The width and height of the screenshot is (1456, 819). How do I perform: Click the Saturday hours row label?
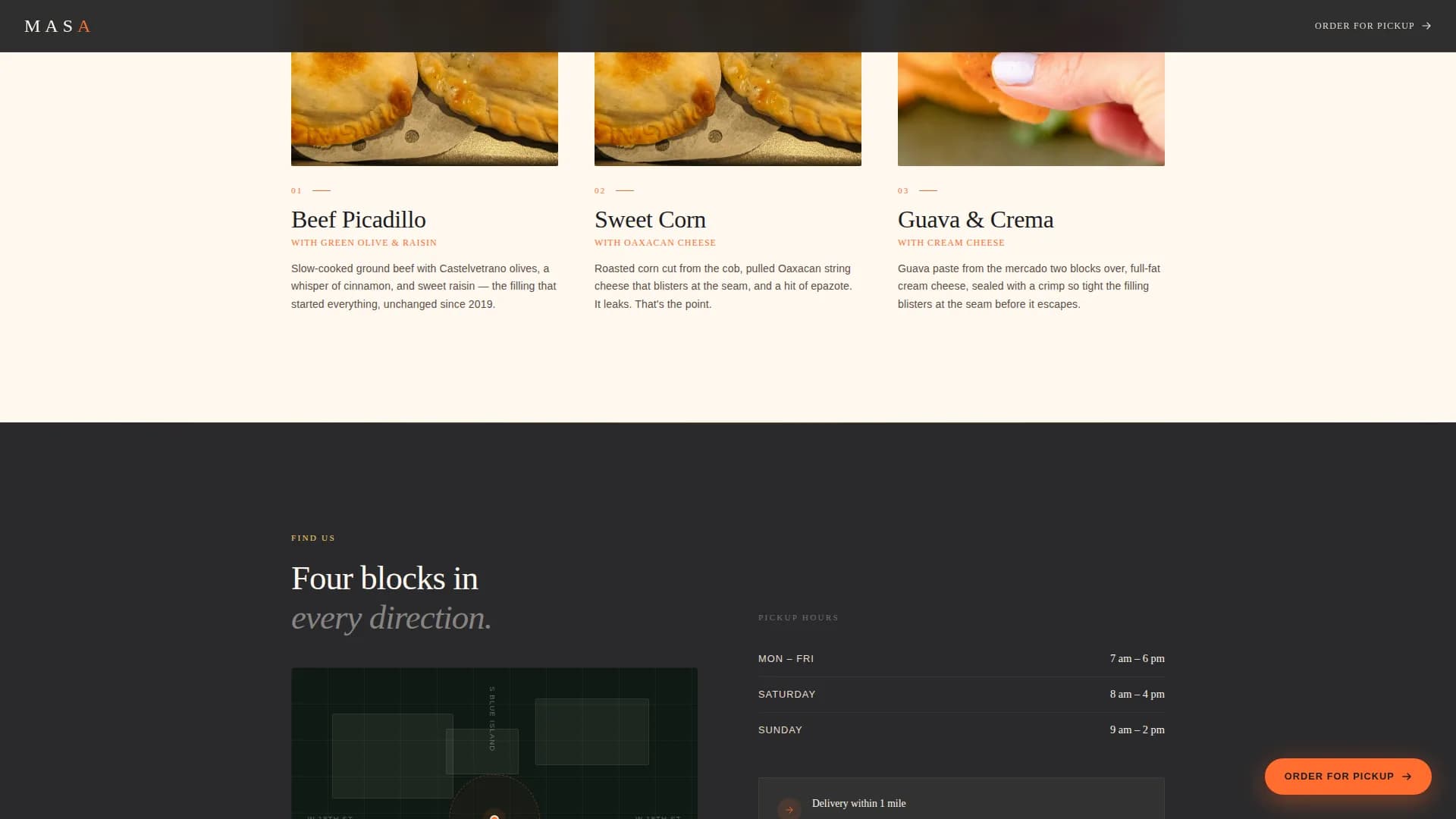[x=786, y=695]
